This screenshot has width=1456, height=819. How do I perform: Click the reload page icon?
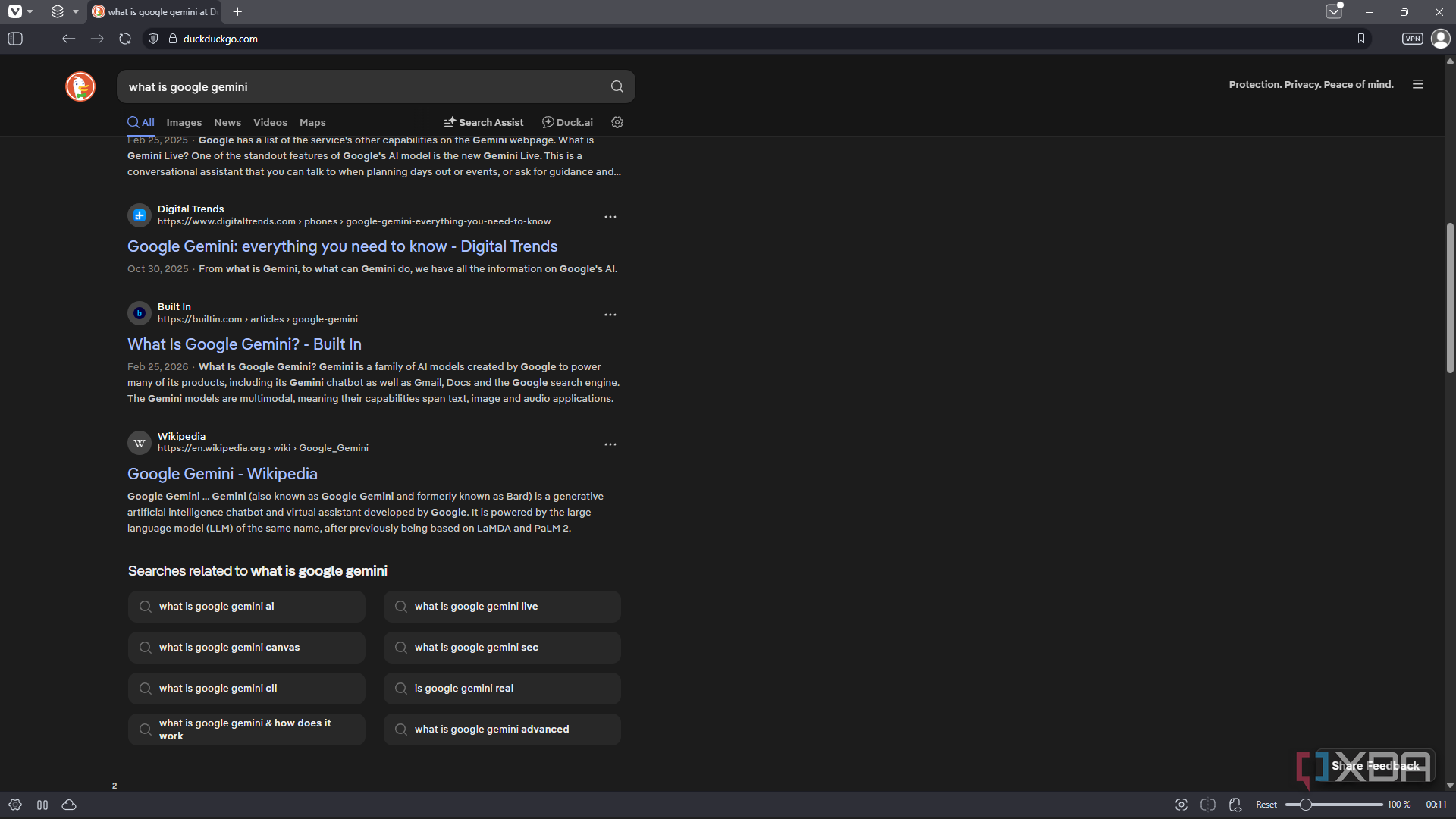[x=125, y=39]
